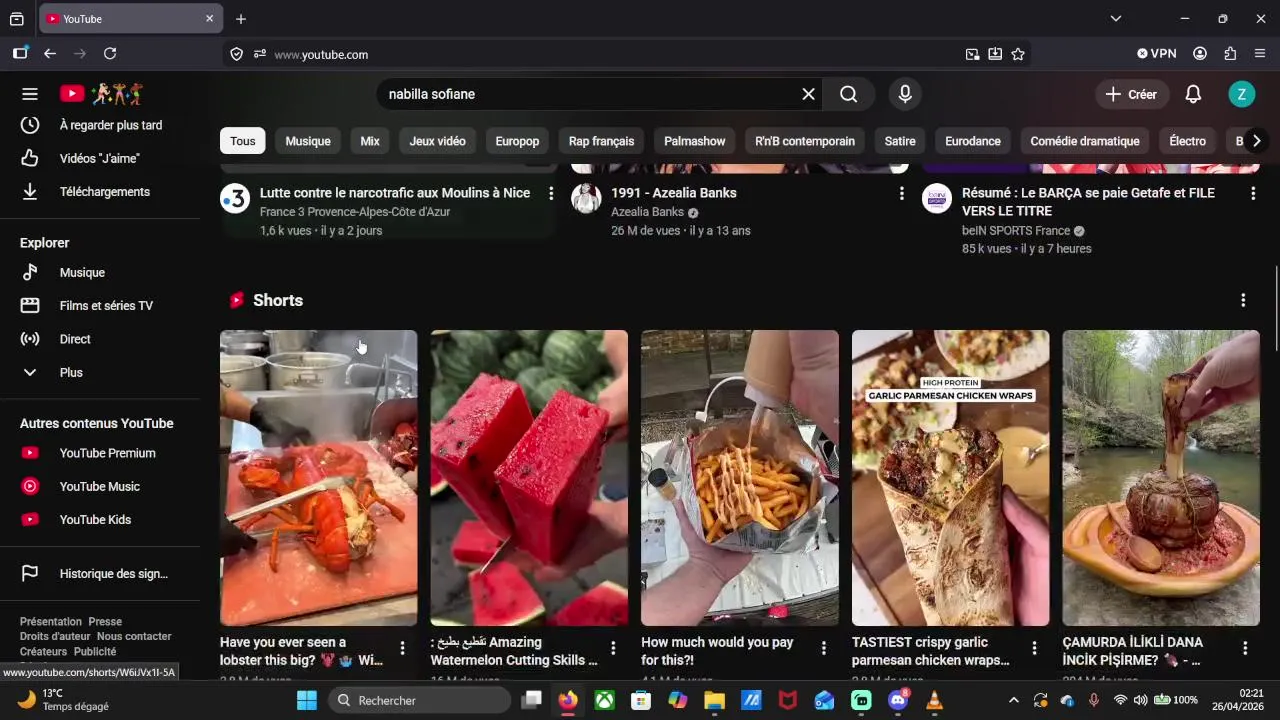
Task: Click the Créateurs footer link
Action: coord(43,651)
